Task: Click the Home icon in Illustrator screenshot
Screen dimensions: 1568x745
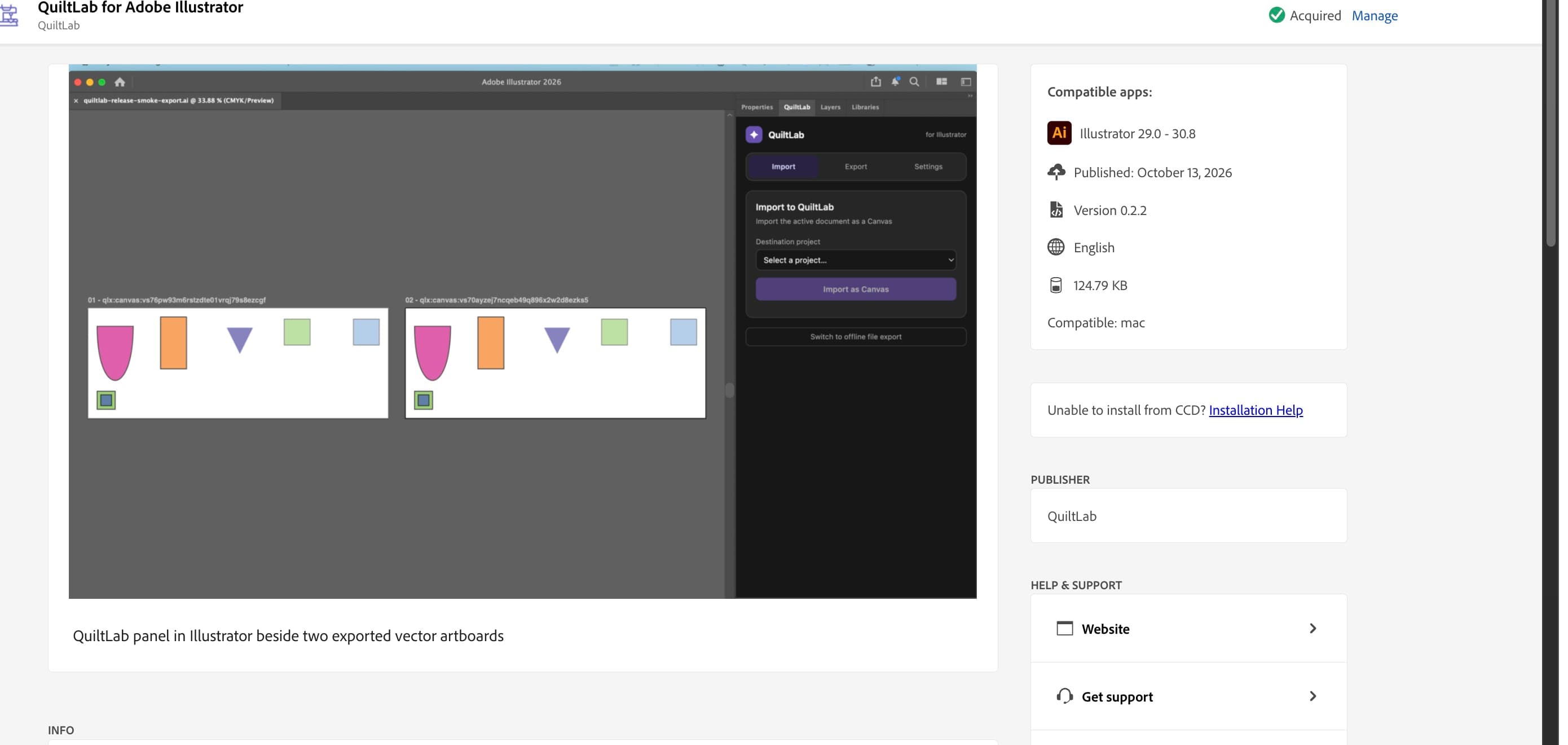Action: 120,82
